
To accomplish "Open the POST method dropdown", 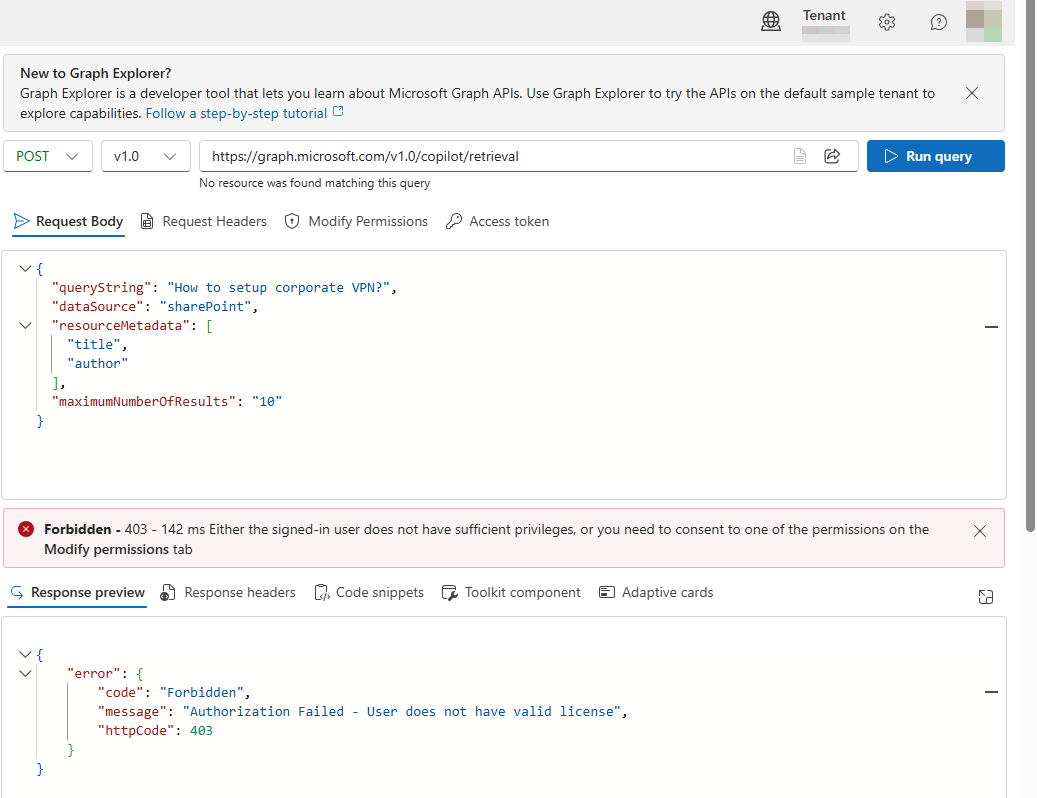I will 48,156.
